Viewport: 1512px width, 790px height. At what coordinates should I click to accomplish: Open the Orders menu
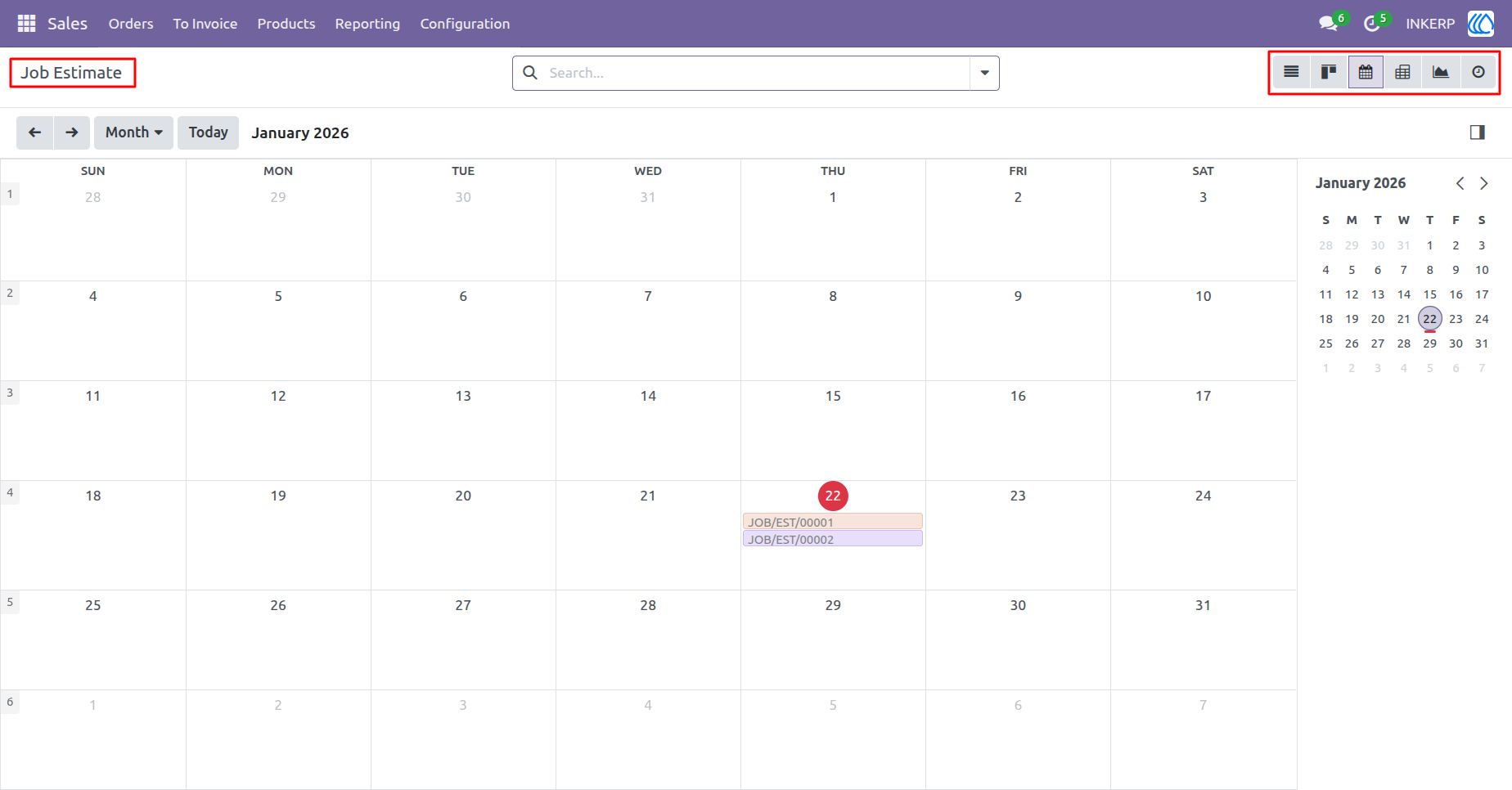coord(131,24)
